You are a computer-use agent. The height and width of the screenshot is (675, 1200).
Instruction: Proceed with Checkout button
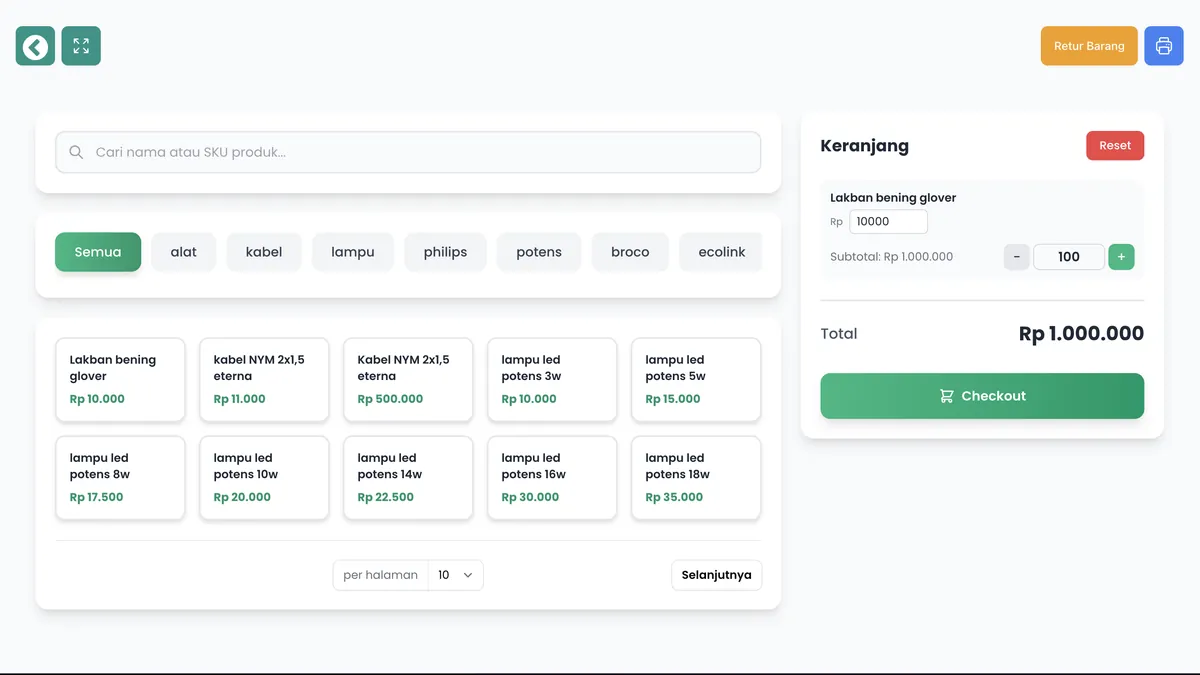[982, 396]
